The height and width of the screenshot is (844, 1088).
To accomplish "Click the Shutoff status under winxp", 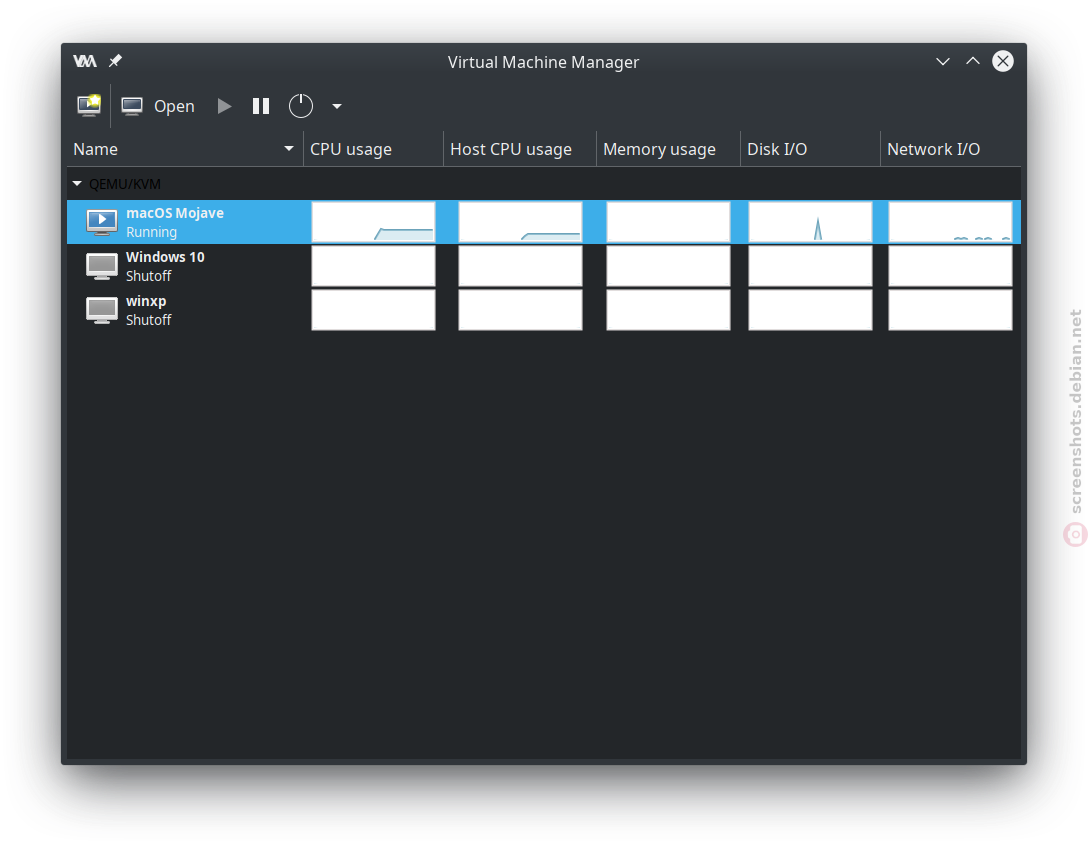I will pyautogui.click(x=148, y=320).
